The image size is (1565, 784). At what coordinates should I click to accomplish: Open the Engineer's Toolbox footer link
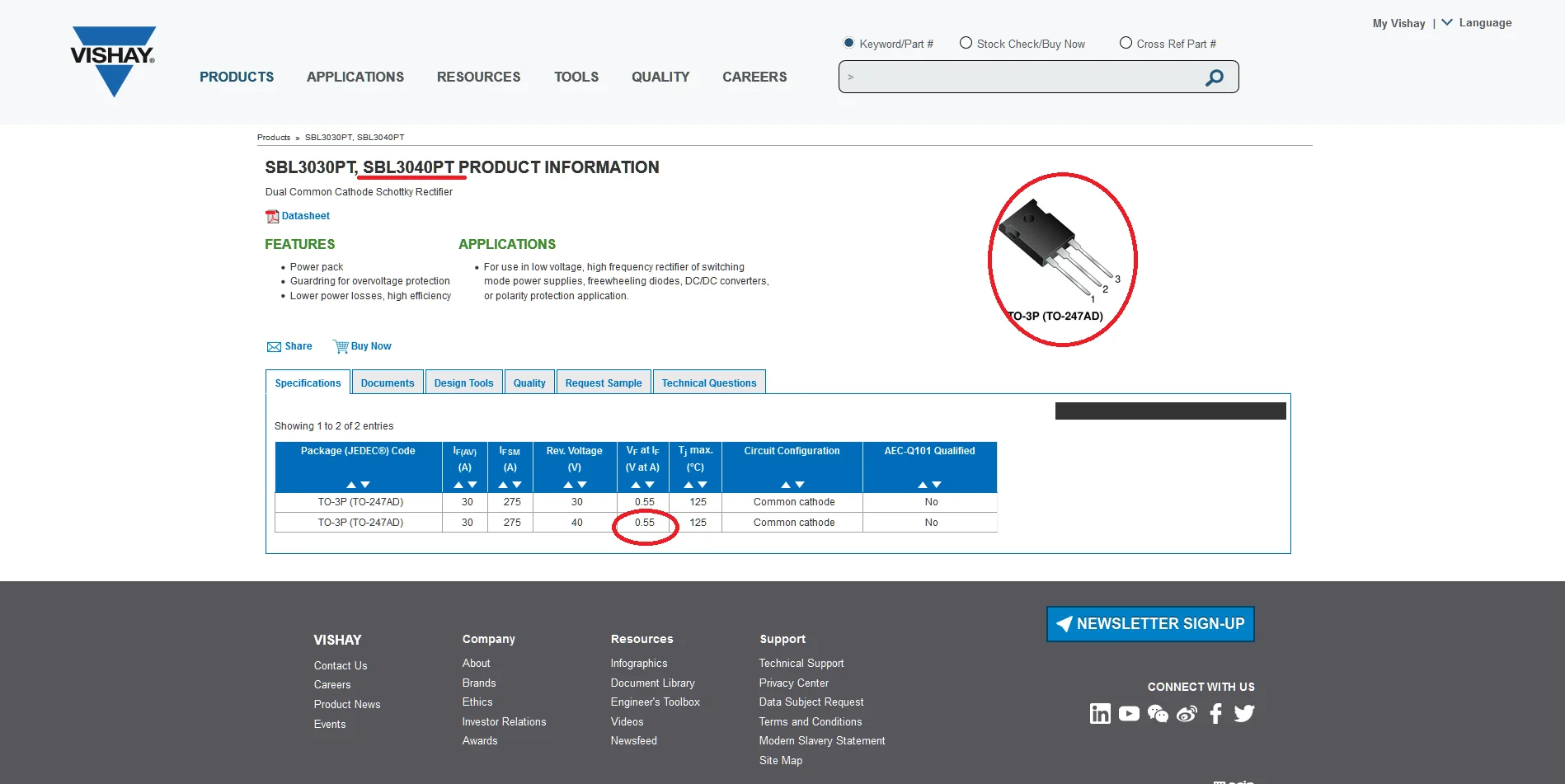point(656,702)
